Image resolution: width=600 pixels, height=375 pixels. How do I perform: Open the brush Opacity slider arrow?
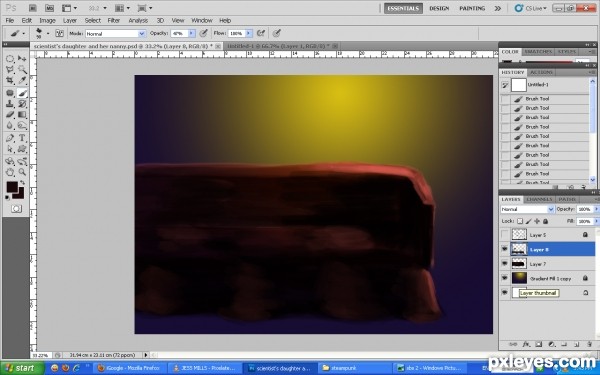[x=192, y=34]
